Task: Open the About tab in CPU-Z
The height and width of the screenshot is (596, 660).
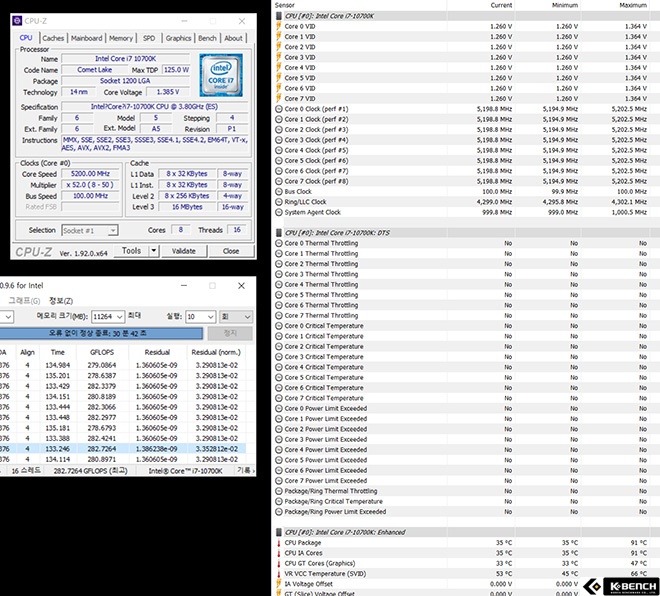Action: tap(233, 38)
